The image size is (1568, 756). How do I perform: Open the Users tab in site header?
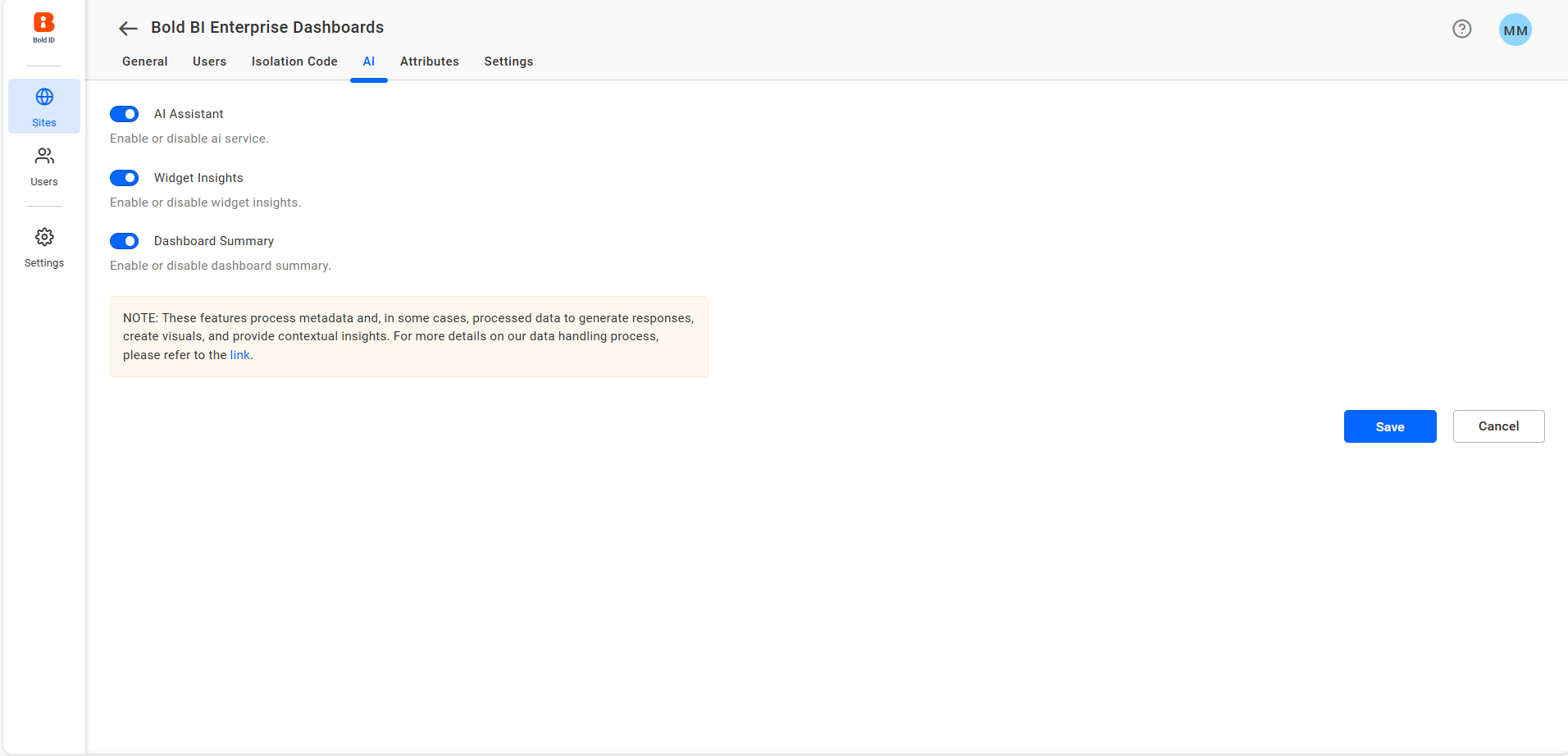[209, 61]
